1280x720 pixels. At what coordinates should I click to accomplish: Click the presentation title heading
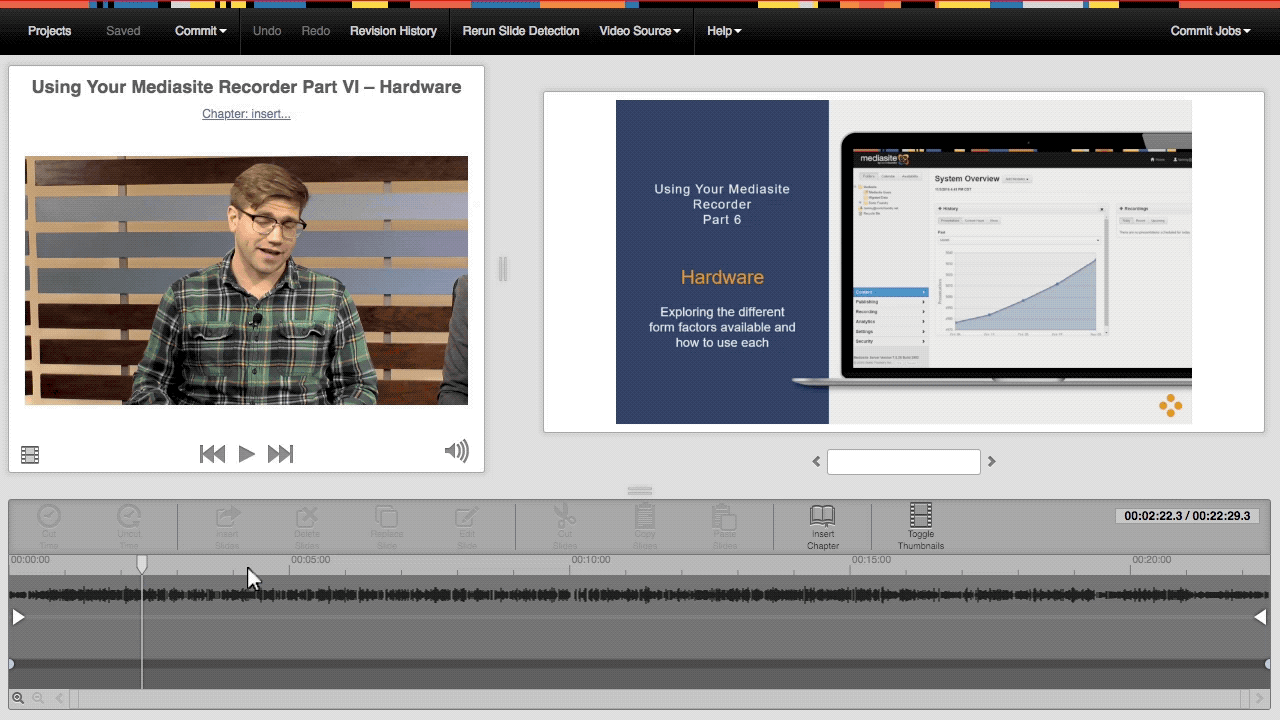point(246,87)
